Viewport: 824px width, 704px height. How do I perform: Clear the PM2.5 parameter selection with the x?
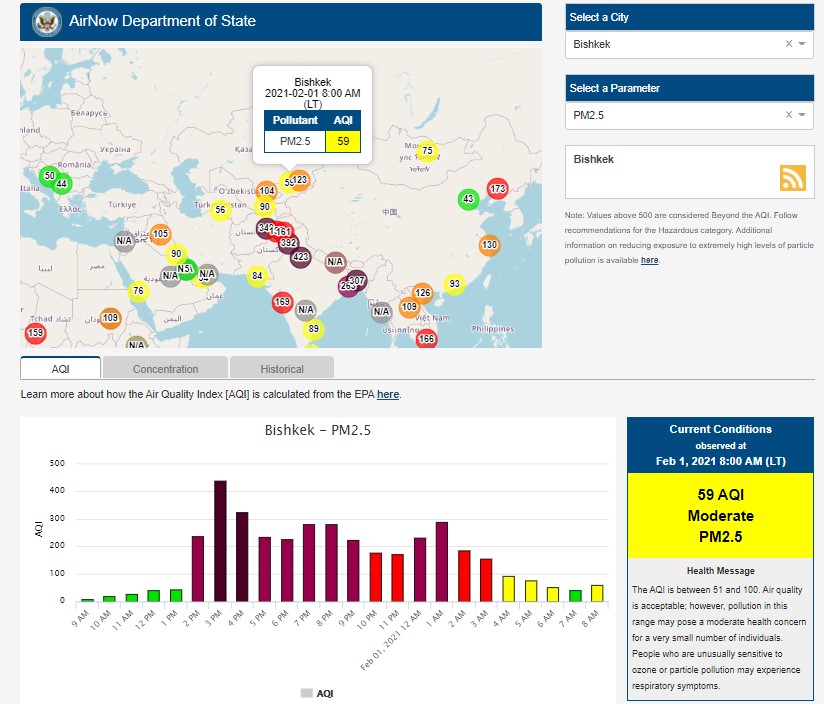click(788, 115)
